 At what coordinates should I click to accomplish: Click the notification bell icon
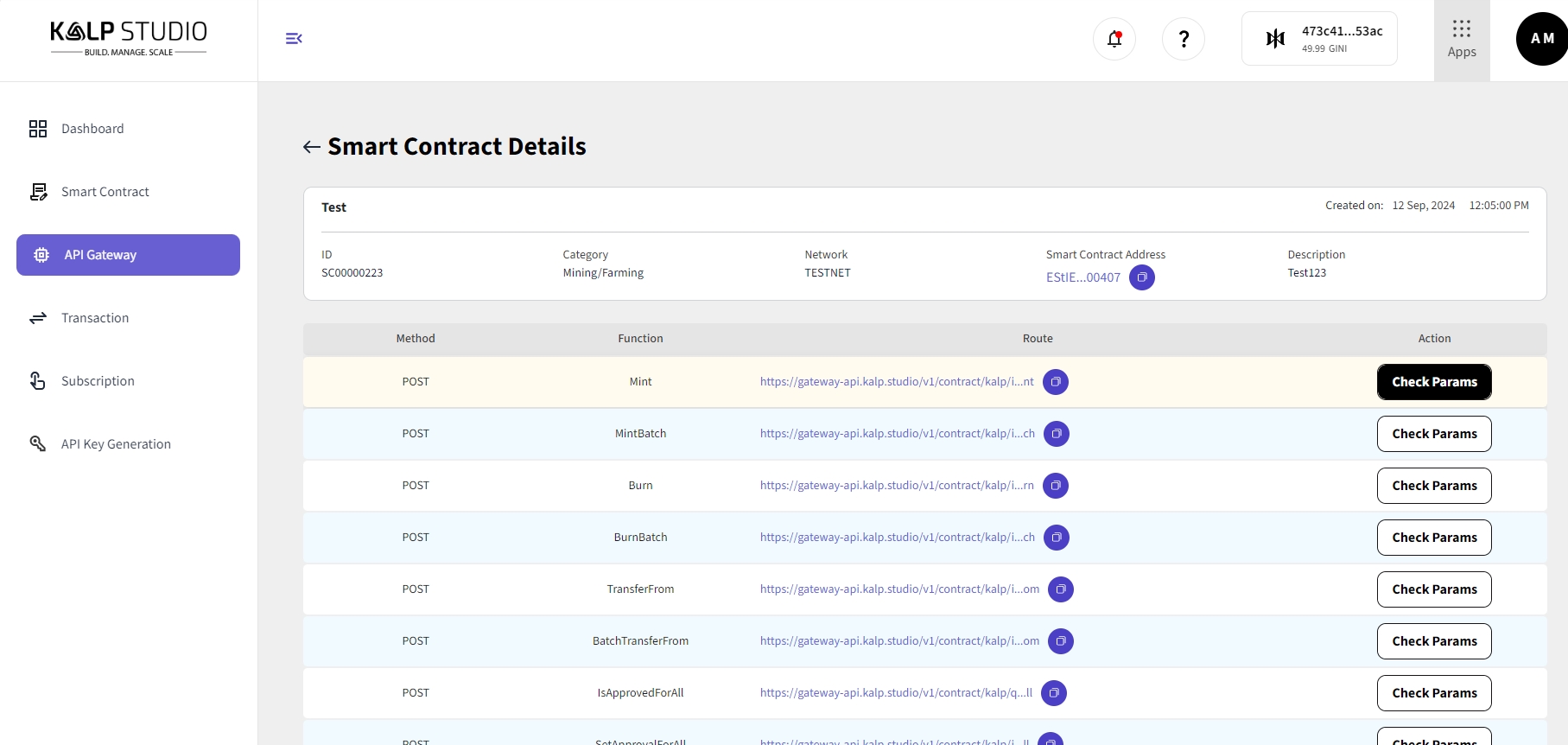coord(1114,39)
